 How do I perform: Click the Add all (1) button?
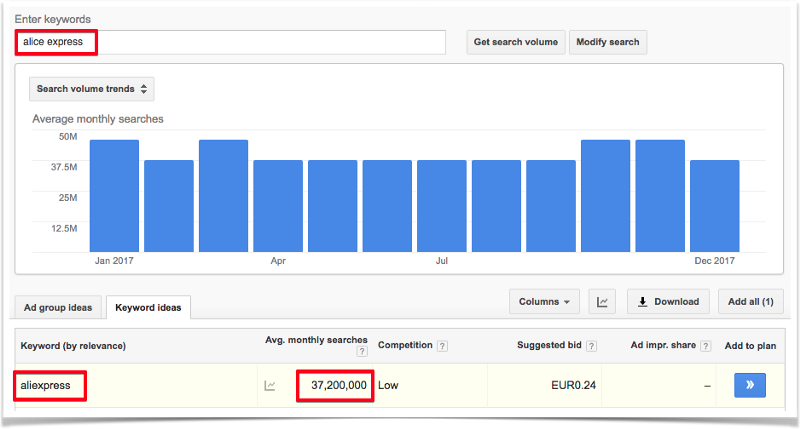751,301
